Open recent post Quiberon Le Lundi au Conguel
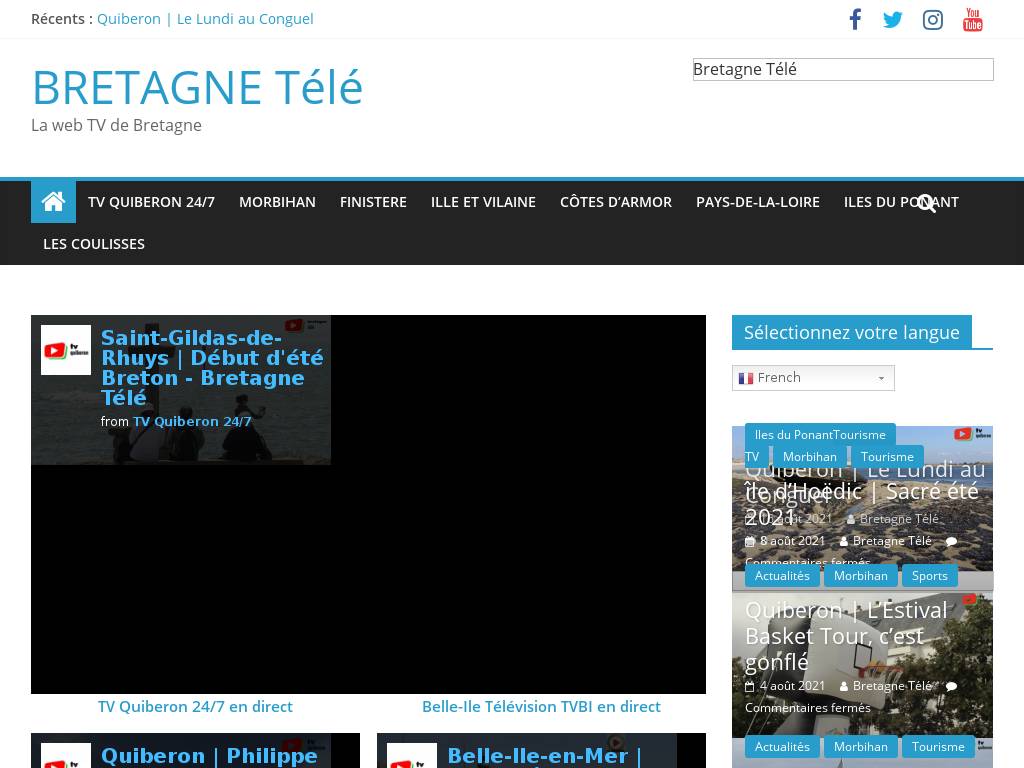 [x=205, y=19]
